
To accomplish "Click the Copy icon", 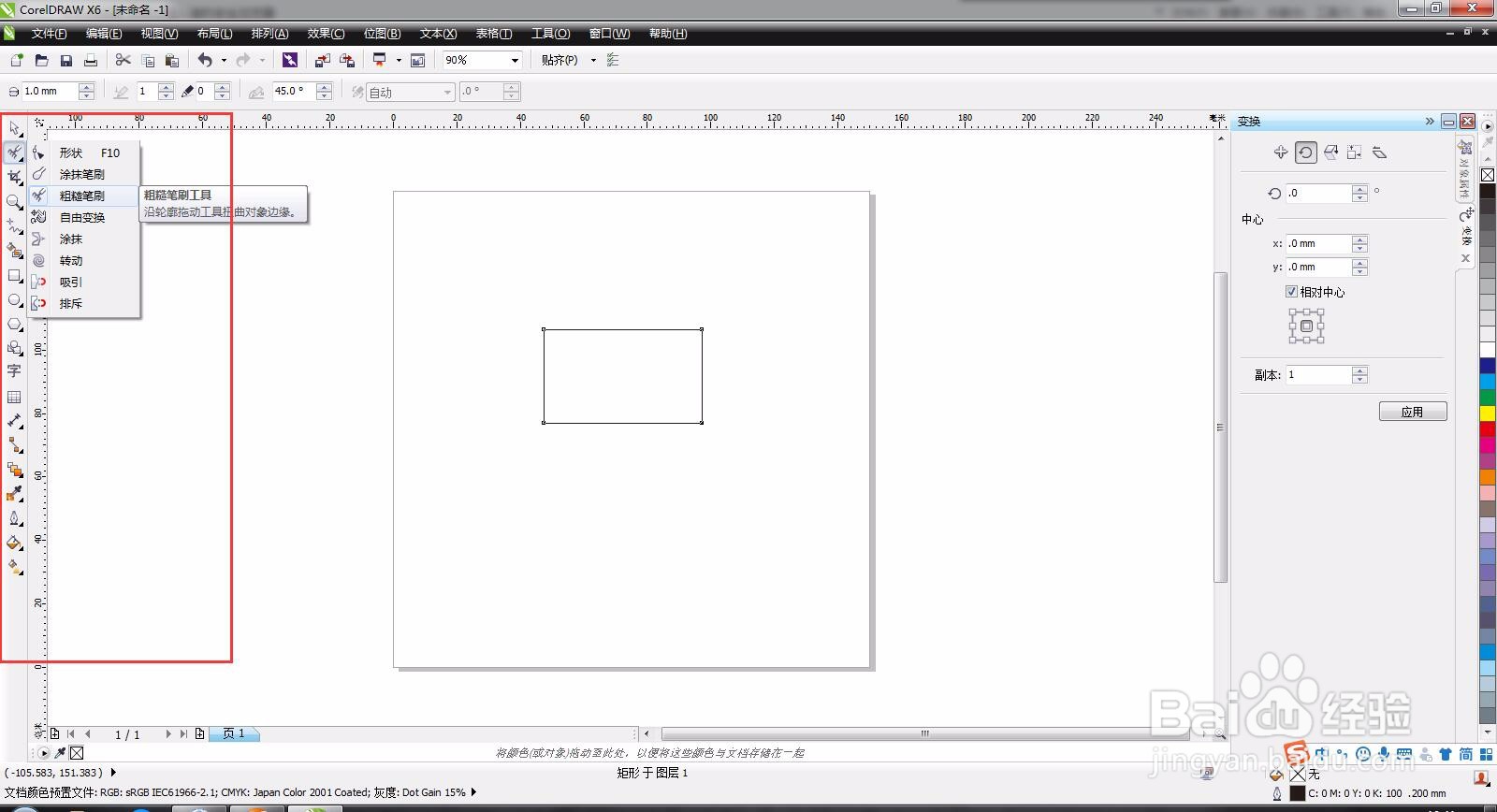I will 148,60.
